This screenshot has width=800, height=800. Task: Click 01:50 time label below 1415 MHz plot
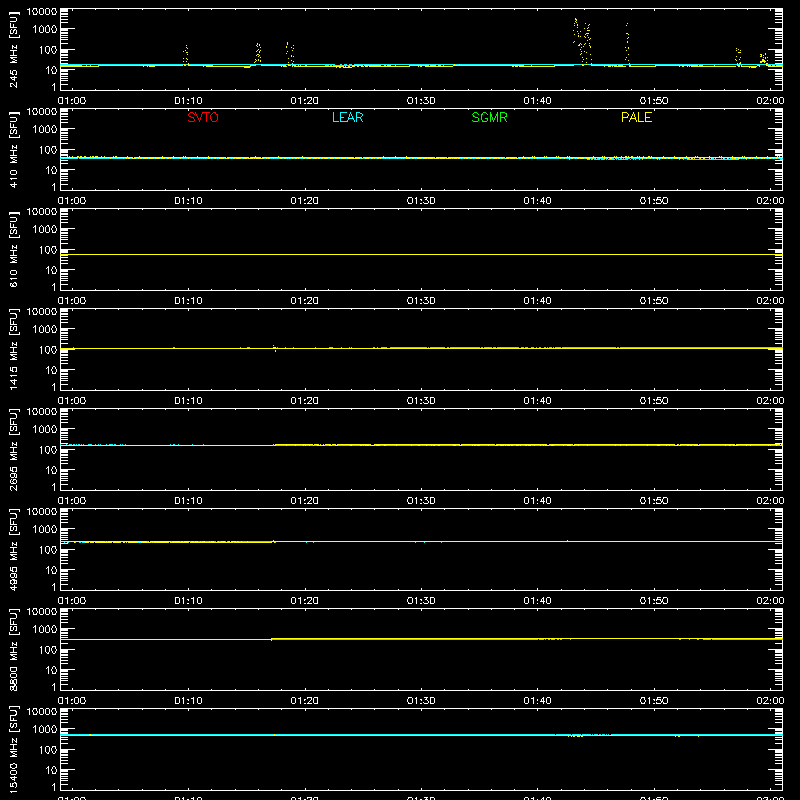[x=654, y=401]
